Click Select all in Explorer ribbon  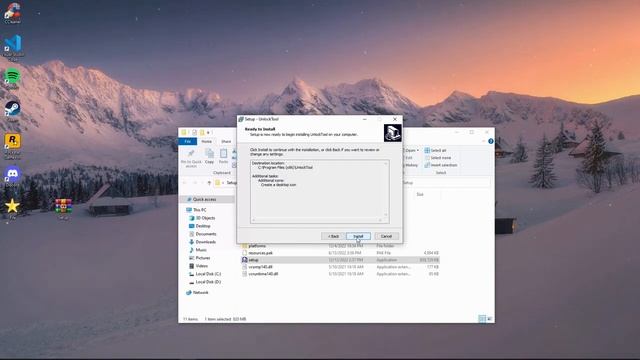(435, 150)
